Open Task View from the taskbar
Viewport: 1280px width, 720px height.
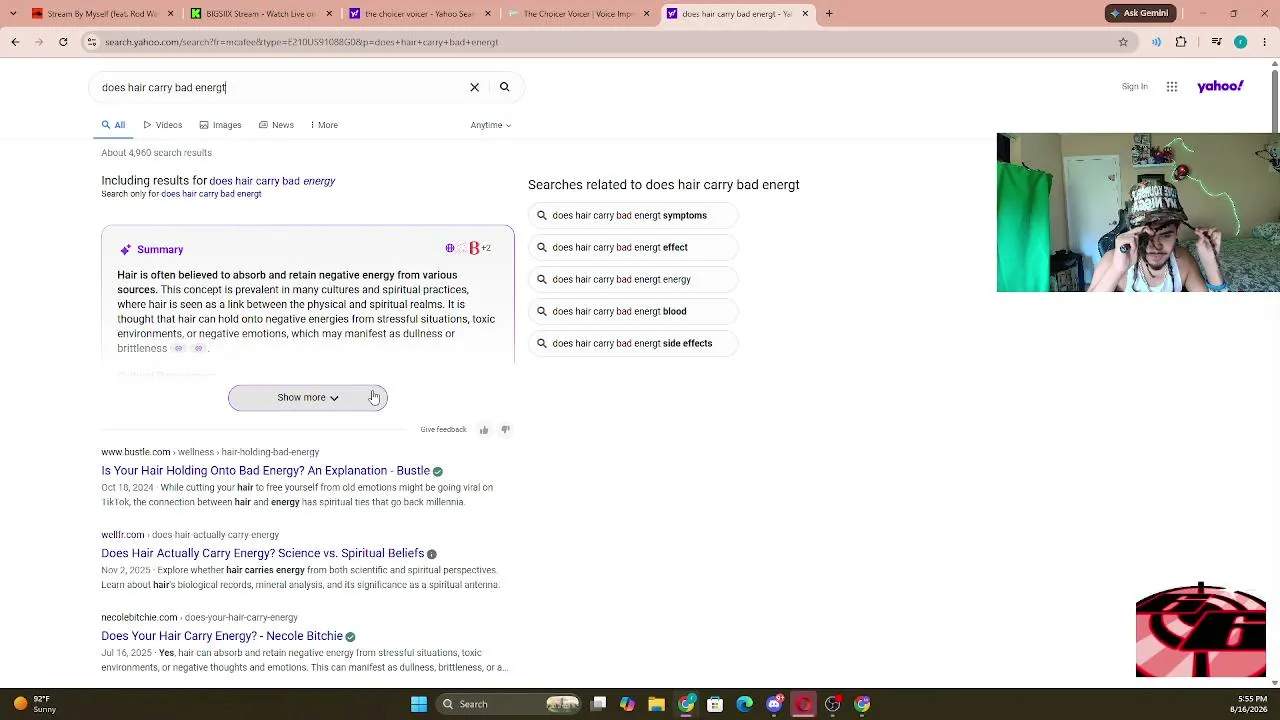(598, 704)
